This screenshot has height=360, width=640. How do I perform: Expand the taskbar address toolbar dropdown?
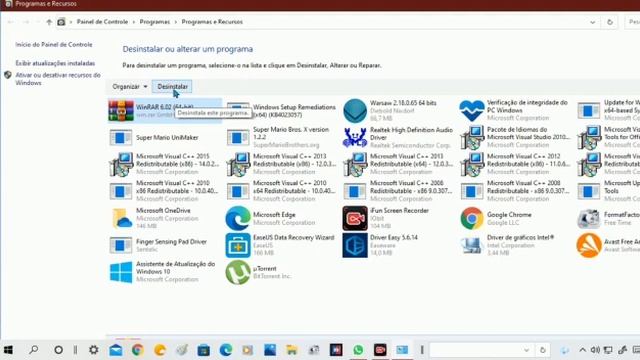pyautogui.click(x=526, y=350)
